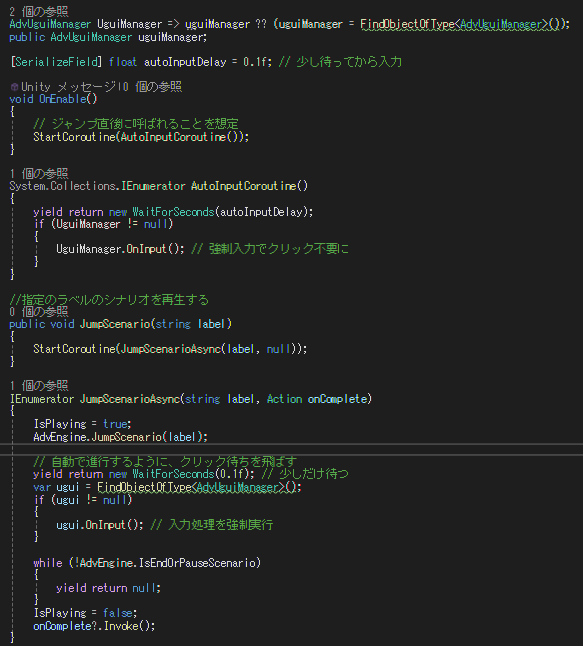The image size is (583, 646).
Task: Click AdvEngine.JumpScenario(label) line
Action: (120, 437)
